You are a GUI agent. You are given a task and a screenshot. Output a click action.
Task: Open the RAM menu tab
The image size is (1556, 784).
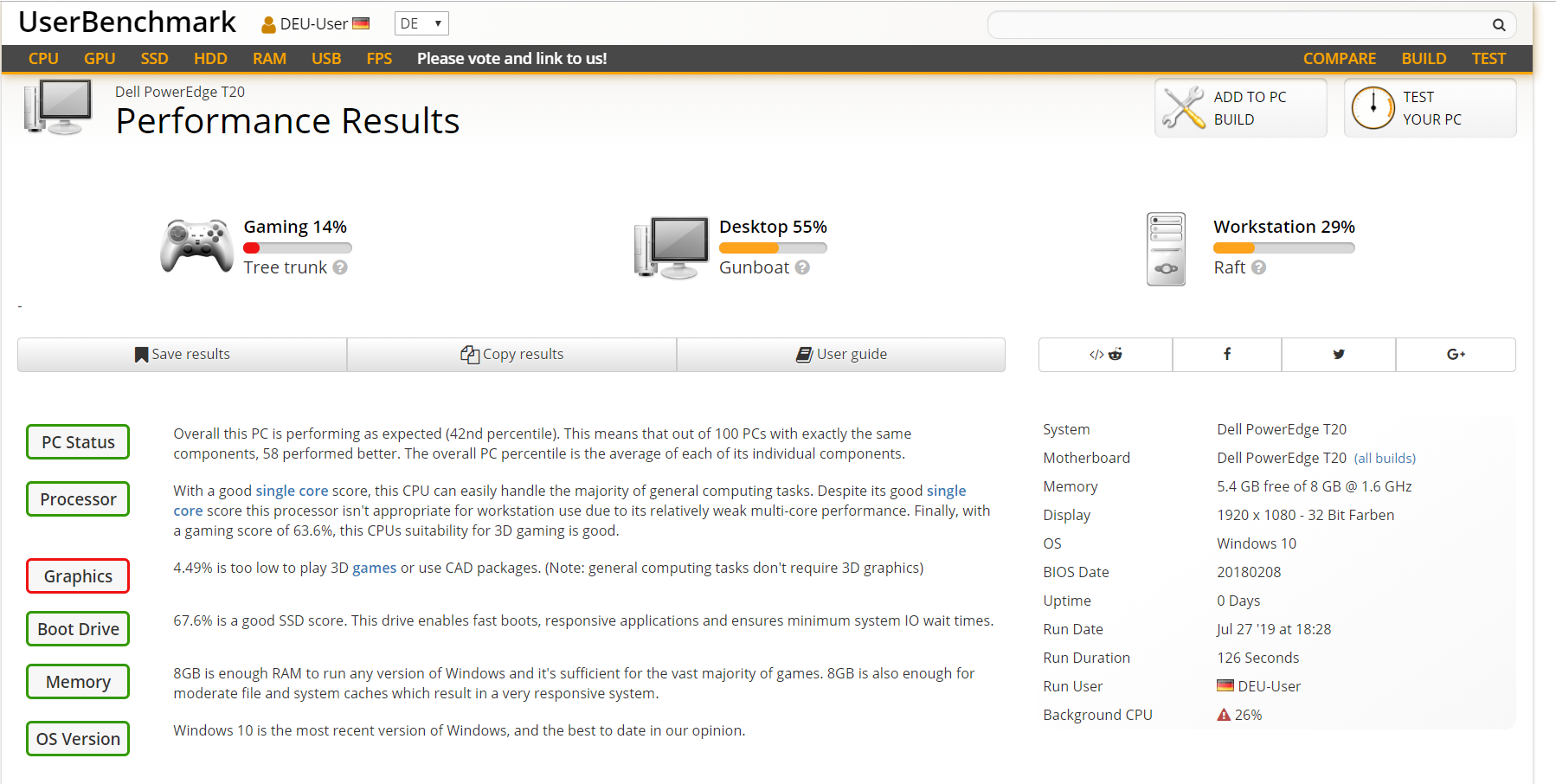pyautogui.click(x=269, y=59)
